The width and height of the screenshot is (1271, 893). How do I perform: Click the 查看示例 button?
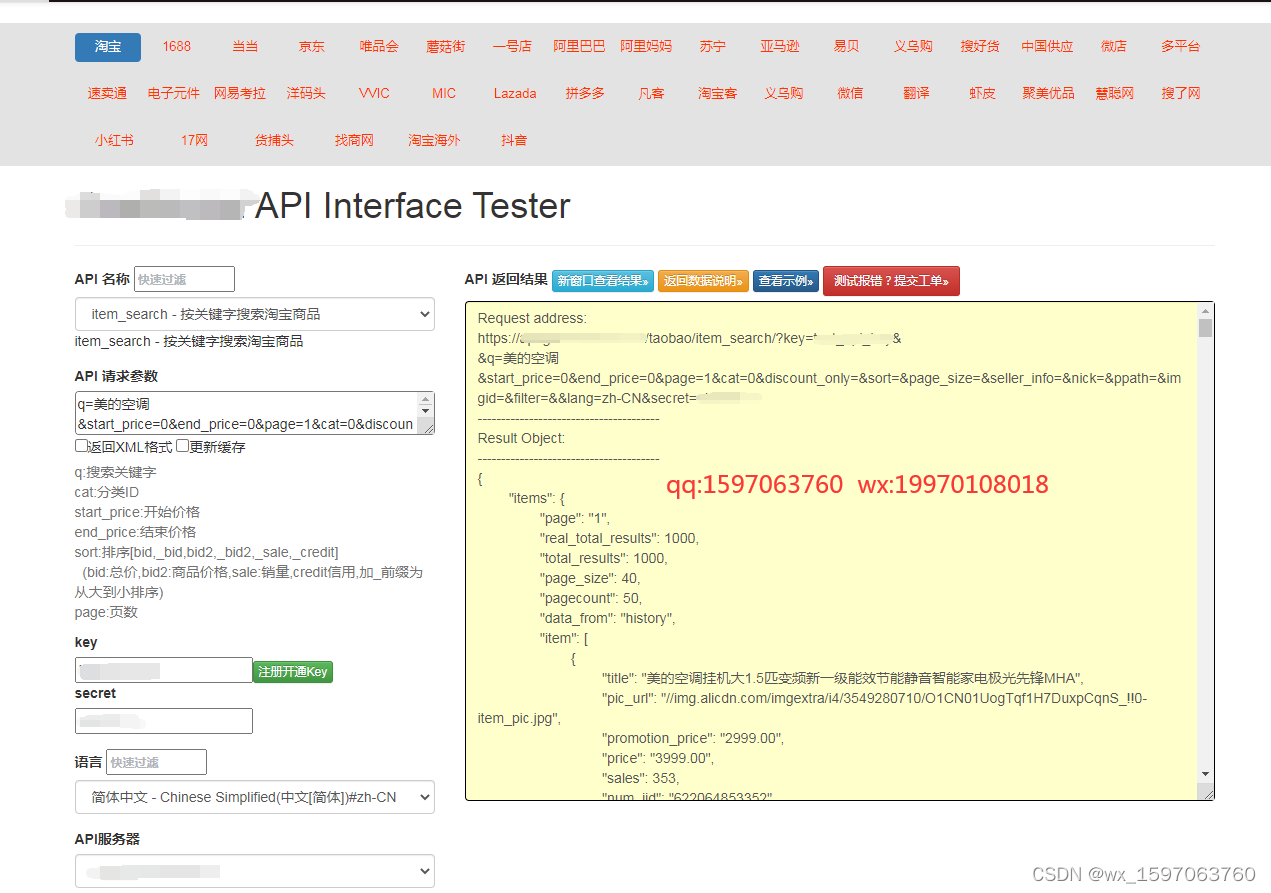[x=786, y=281]
